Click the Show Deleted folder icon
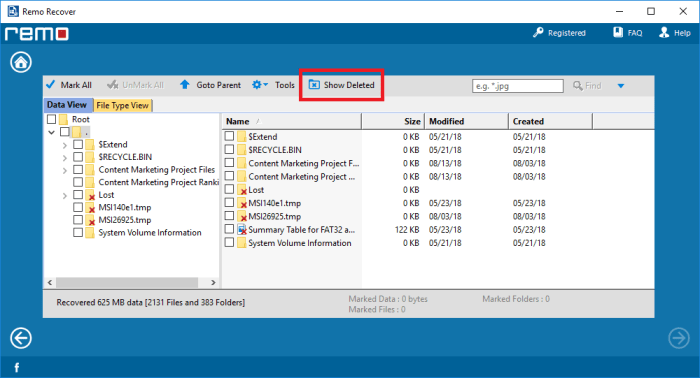Screen dimensions: 700x378 [x=314, y=85]
